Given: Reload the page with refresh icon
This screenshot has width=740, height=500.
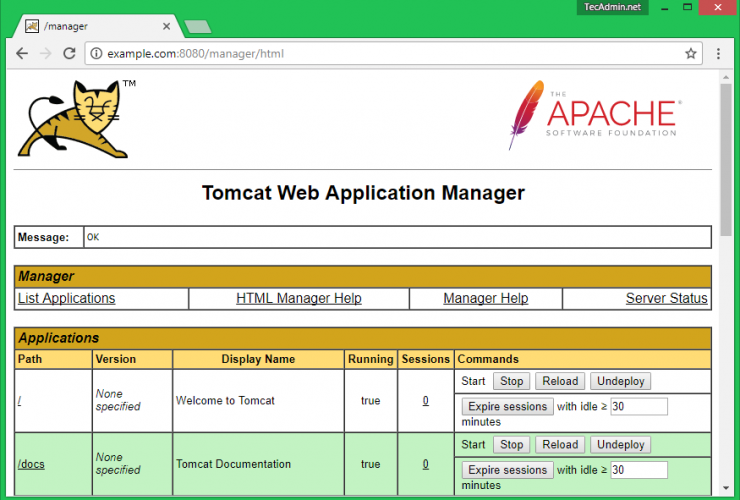Looking at the screenshot, I should point(69,53).
